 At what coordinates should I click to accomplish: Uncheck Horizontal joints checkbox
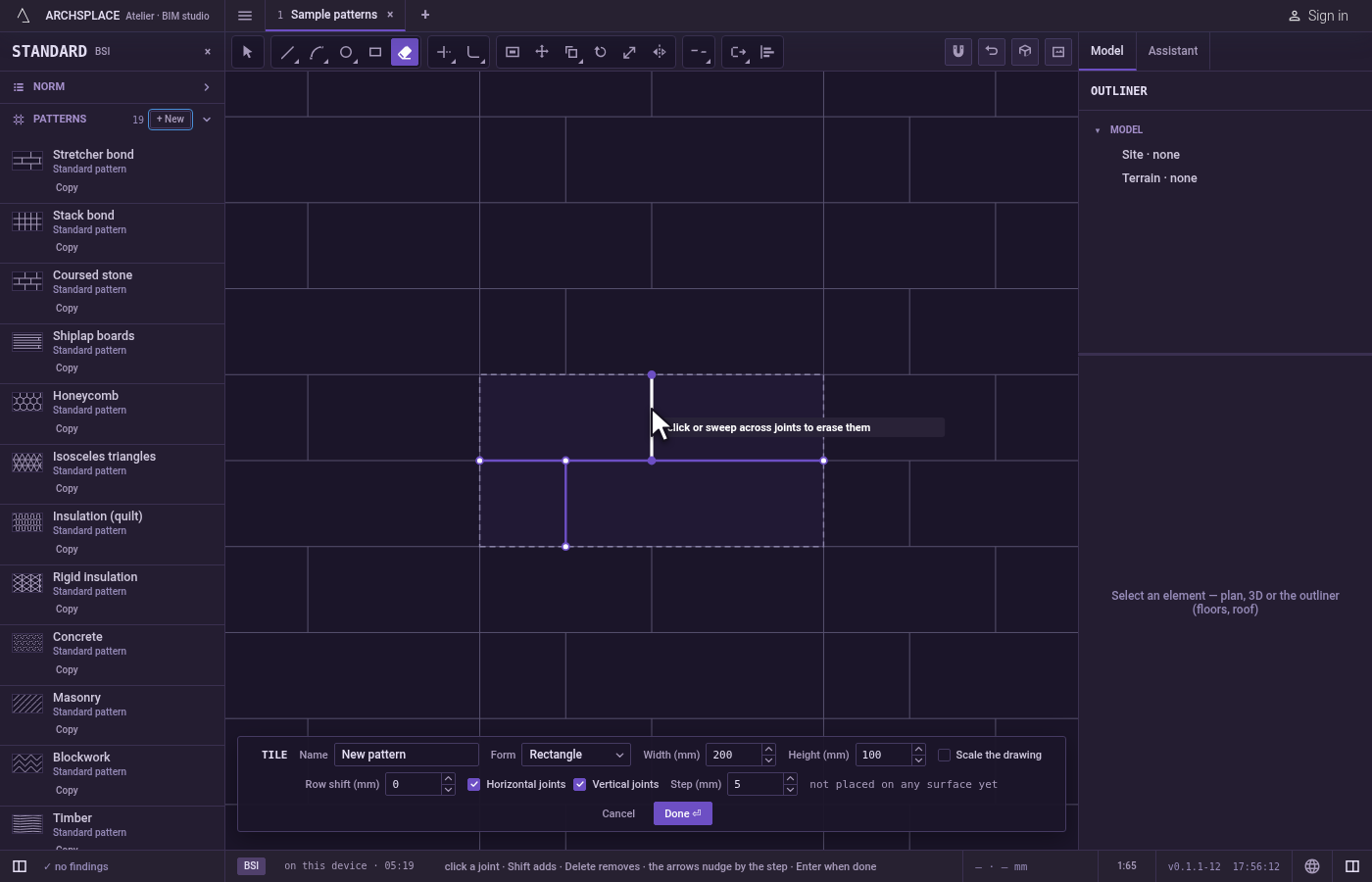coord(474,784)
